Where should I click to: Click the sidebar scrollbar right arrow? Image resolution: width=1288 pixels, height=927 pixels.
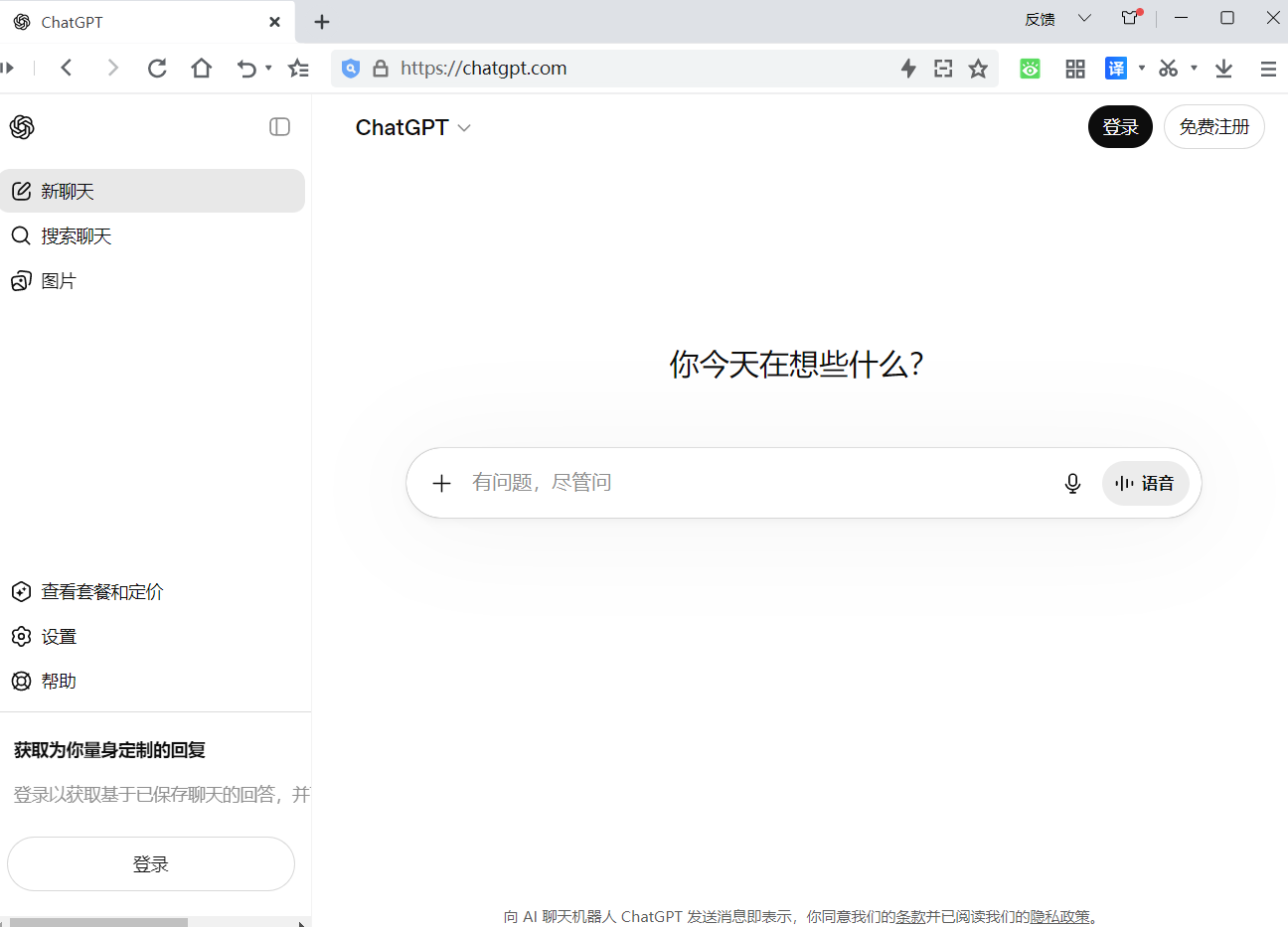point(301,923)
